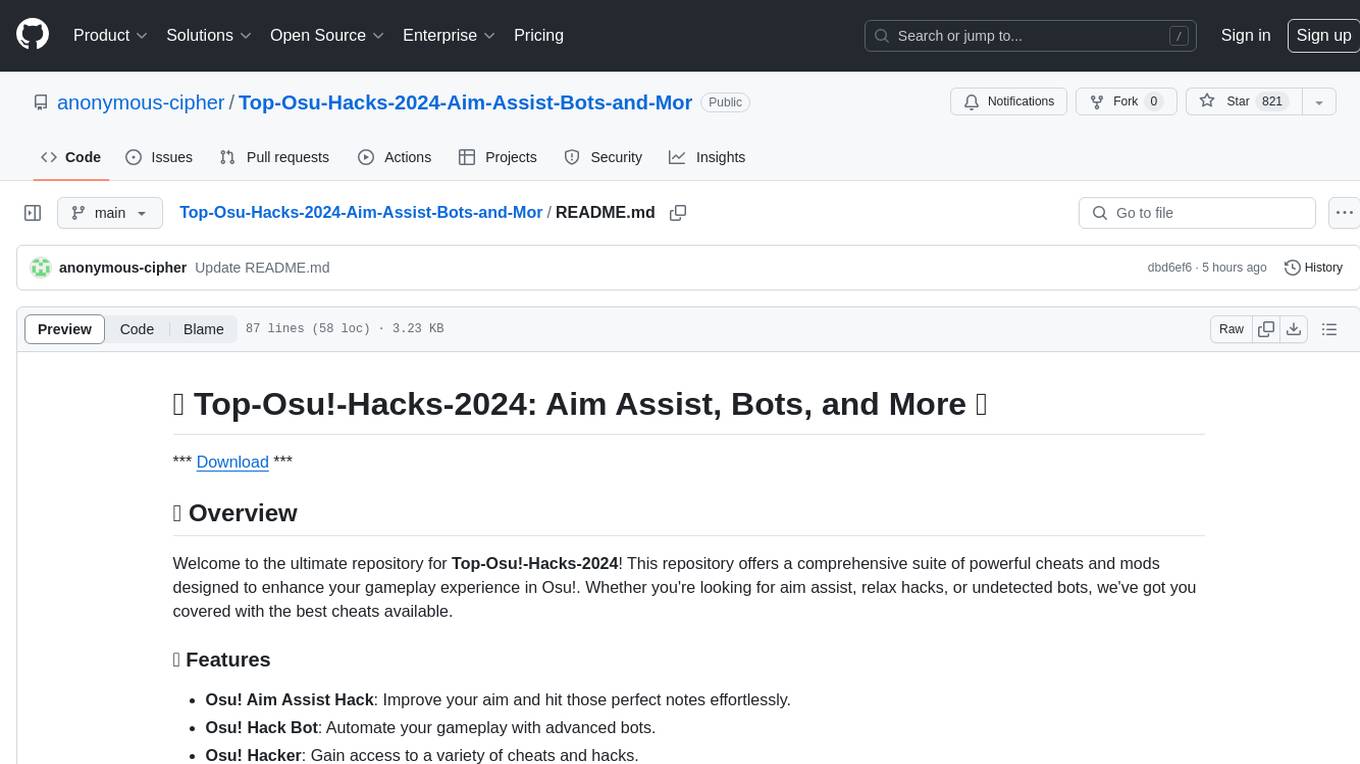Open the anonymous-cipher profile in breadcrumb
The height and width of the screenshot is (764, 1360).
(140, 102)
